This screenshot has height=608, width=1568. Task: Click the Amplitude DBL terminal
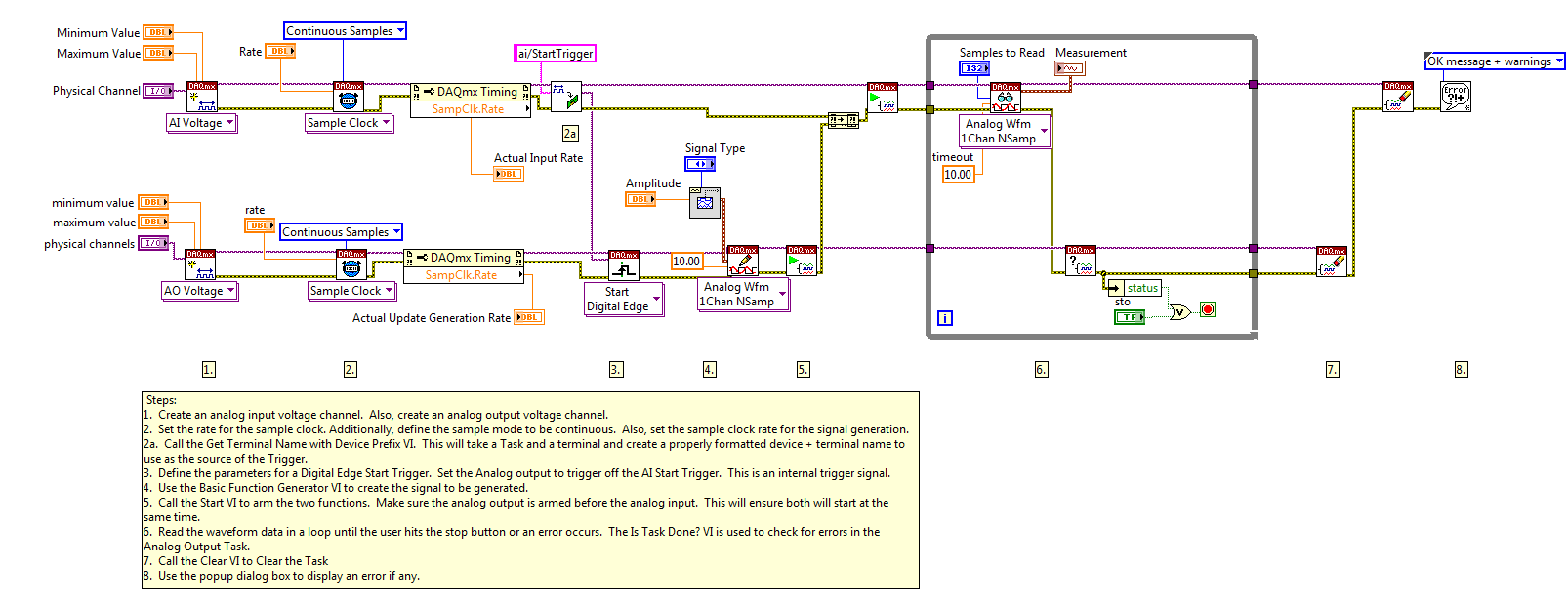click(x=640, y=199)
